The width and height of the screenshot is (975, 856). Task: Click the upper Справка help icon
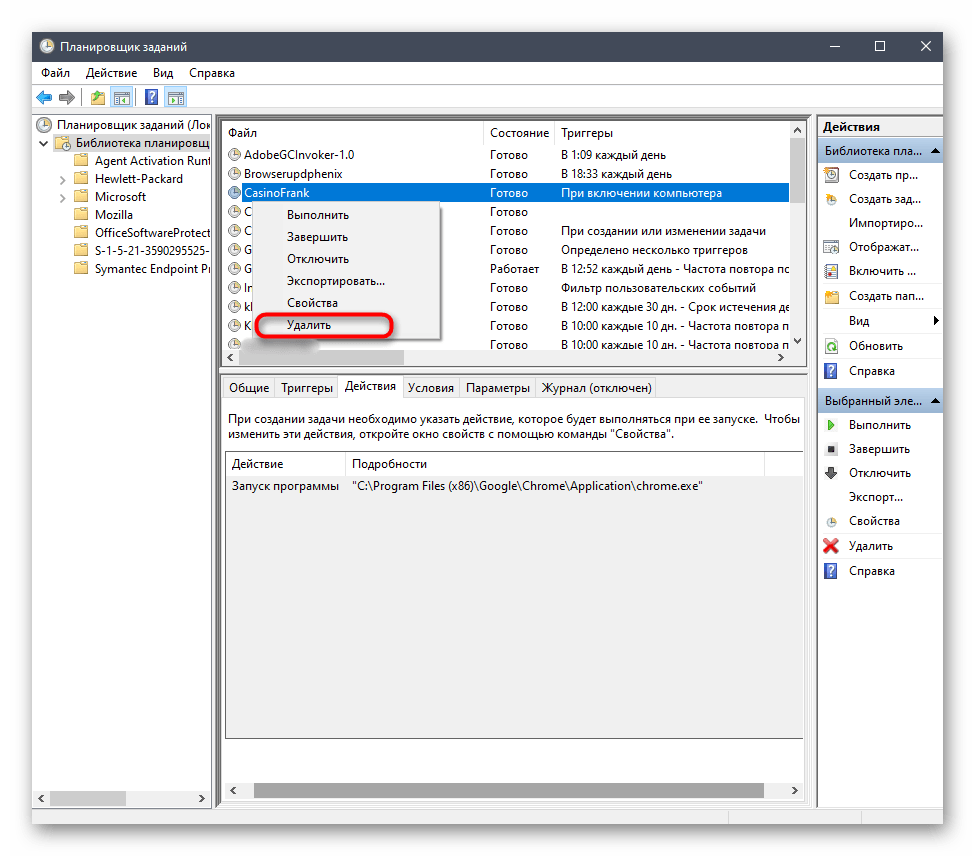point(831,371)
